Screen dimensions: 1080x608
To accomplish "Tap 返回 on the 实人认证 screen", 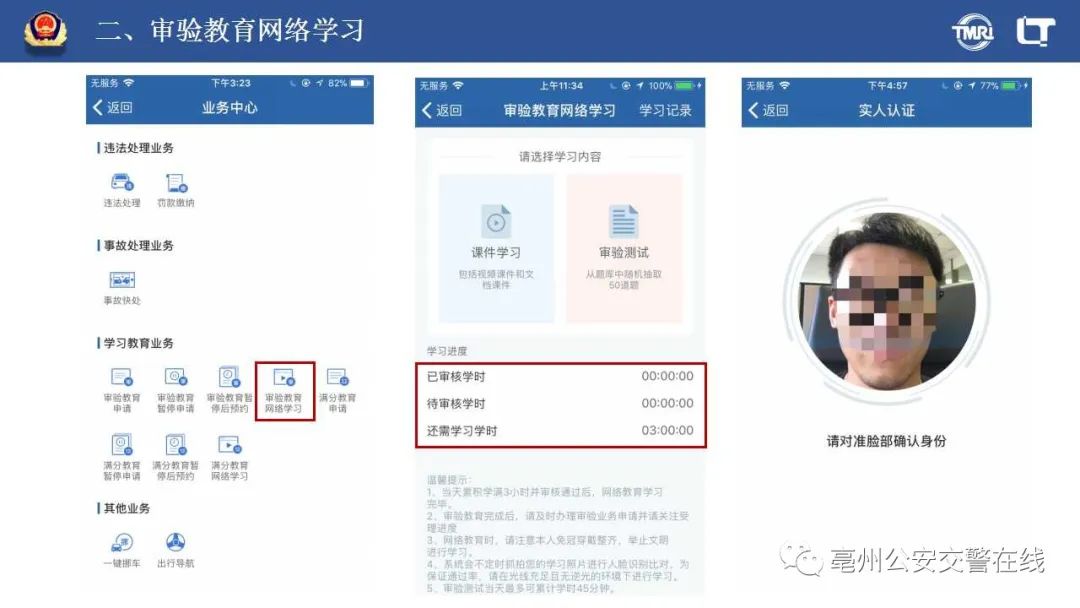I will coord(768,111).
